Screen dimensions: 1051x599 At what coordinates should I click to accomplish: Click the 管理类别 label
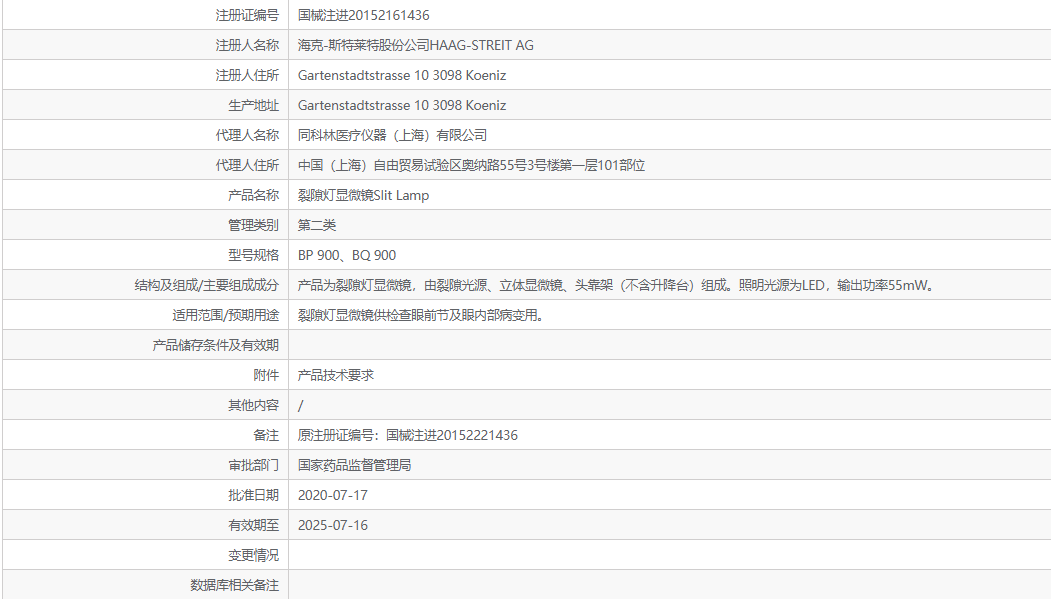click(x=253, y=225)
